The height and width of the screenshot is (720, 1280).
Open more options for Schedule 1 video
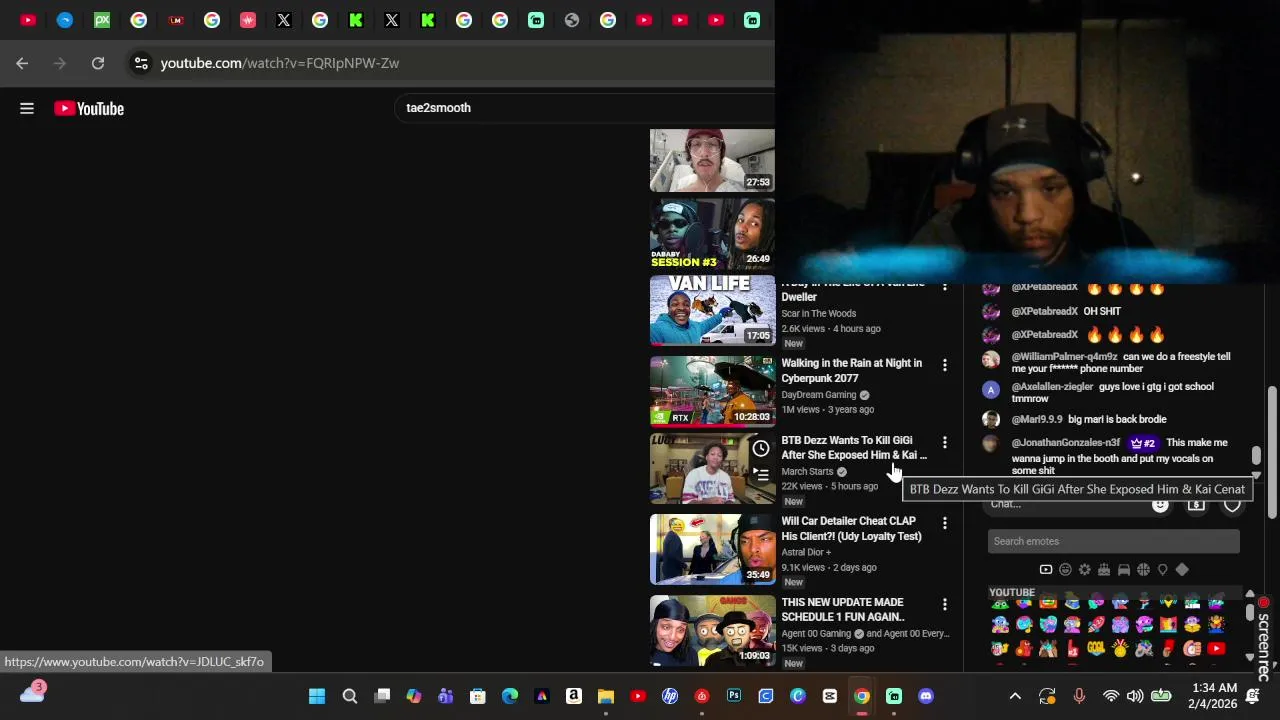click(x=944, y=604)
